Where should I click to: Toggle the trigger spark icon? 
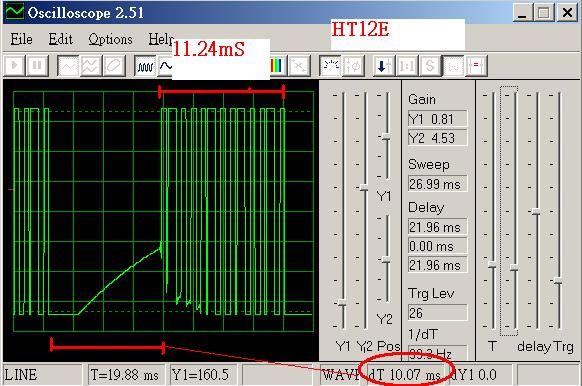pos(330,66)
